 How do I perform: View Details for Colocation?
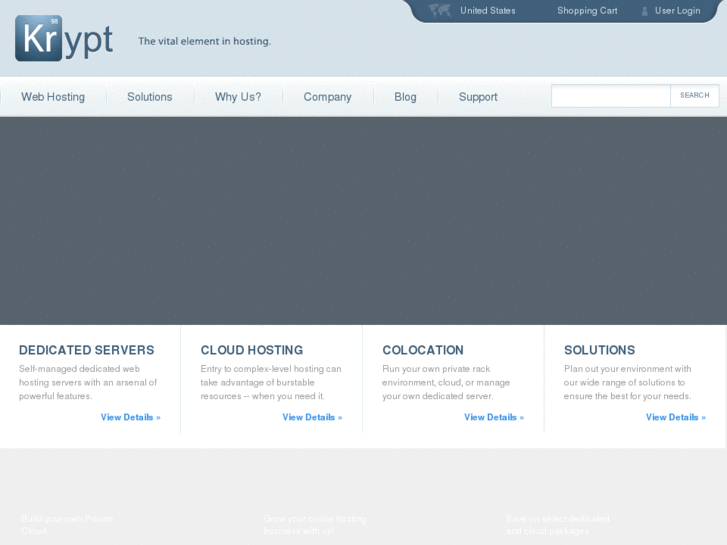click(494, 417)
